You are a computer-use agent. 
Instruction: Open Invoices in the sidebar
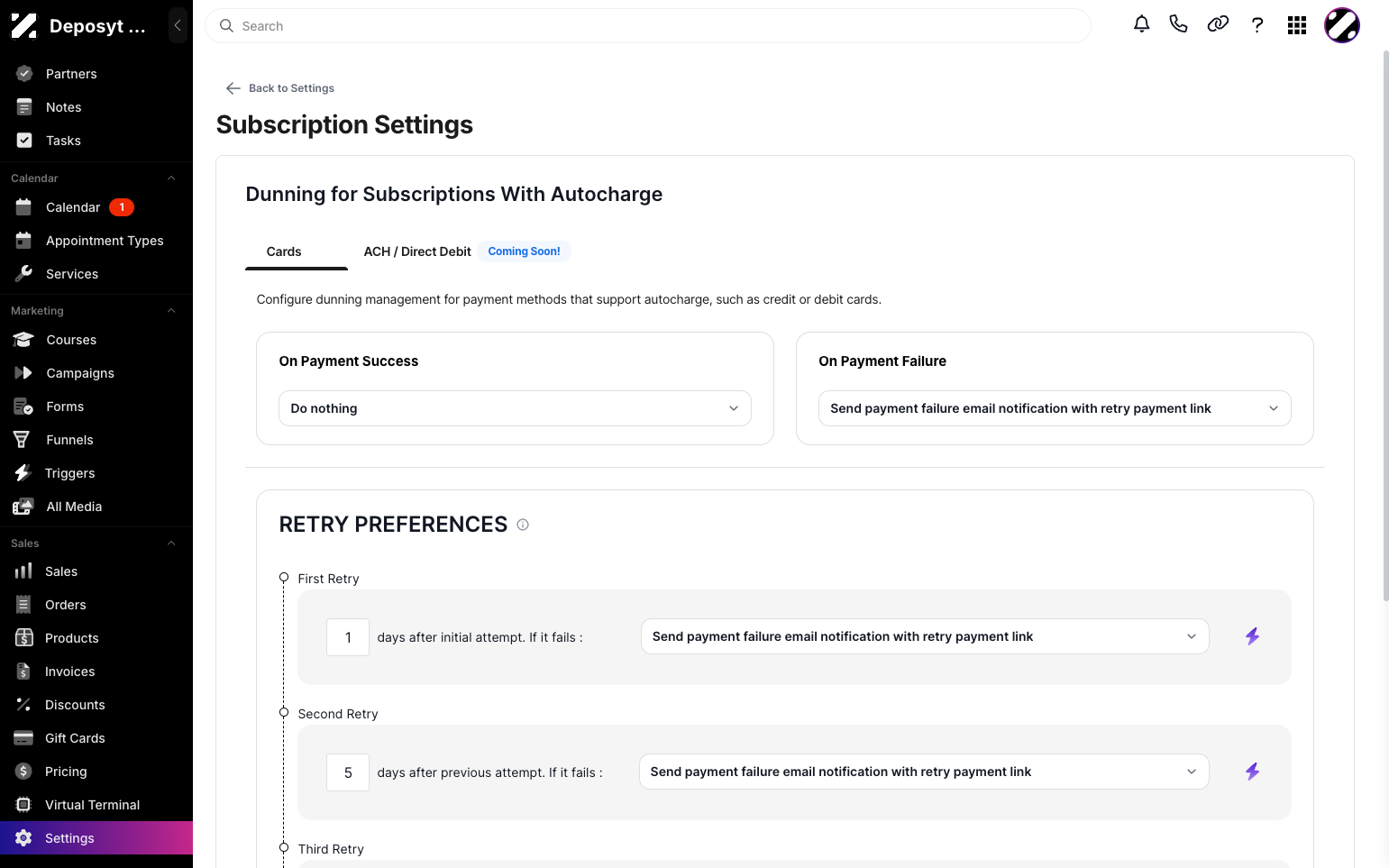(x=96, y=672)
